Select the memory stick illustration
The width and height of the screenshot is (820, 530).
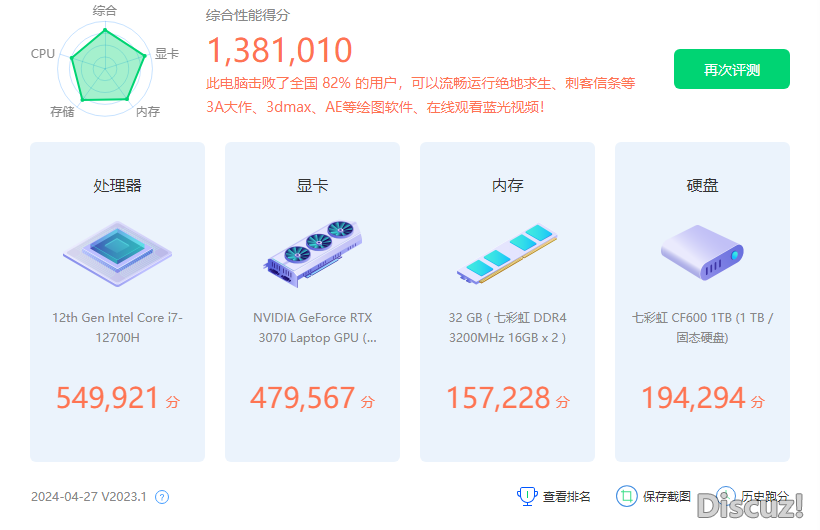(x=507, y=254)
